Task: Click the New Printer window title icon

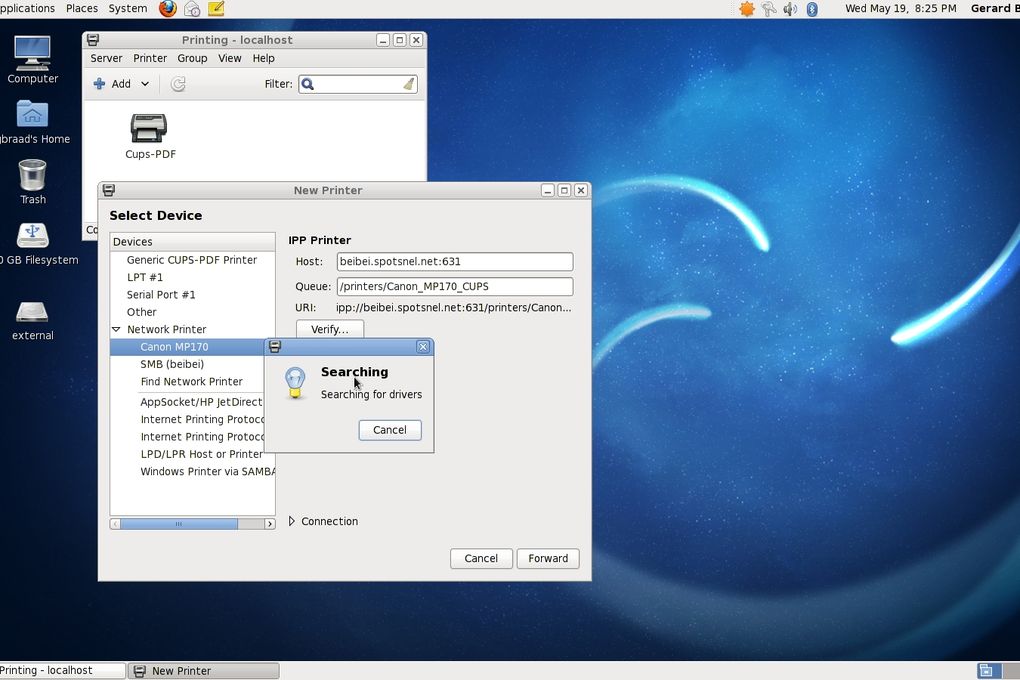Action: coord(109,190)
